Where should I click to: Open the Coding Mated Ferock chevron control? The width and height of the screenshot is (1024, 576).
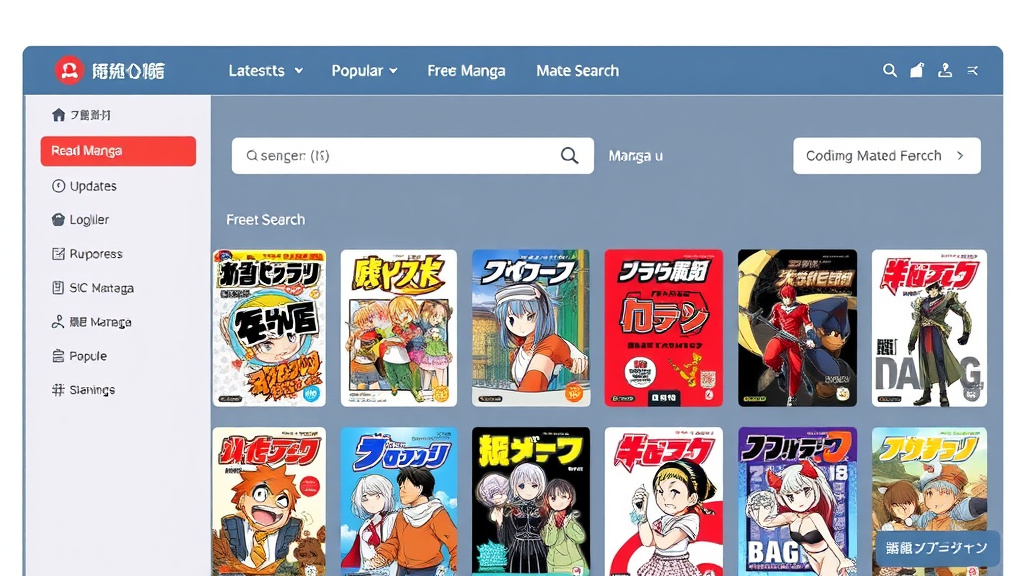coord(961,155)
